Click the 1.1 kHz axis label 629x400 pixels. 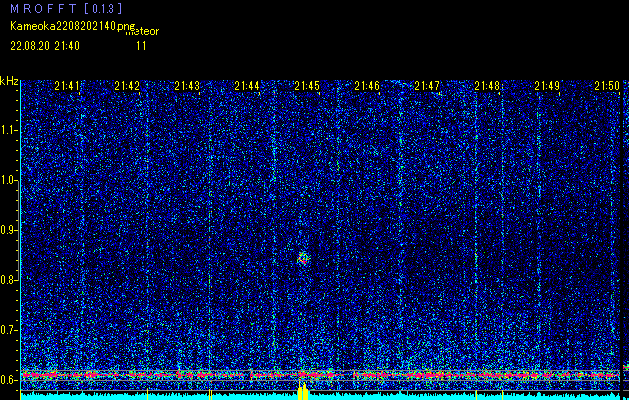9,130
